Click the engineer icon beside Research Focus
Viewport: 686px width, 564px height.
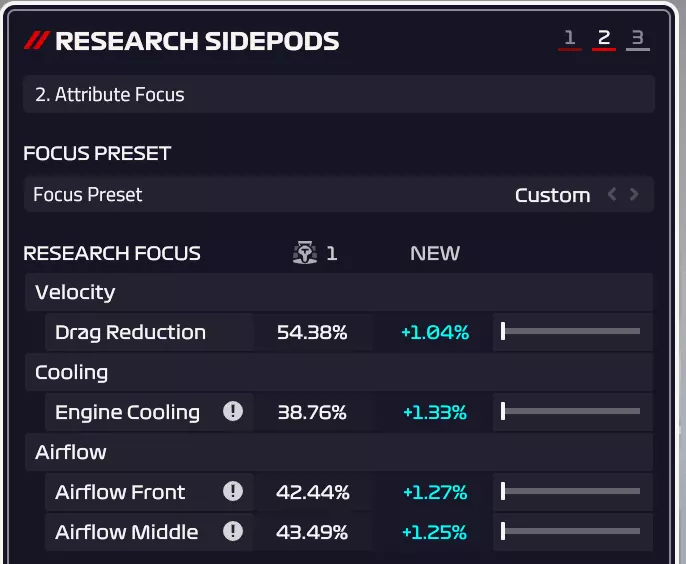[305, 254]
